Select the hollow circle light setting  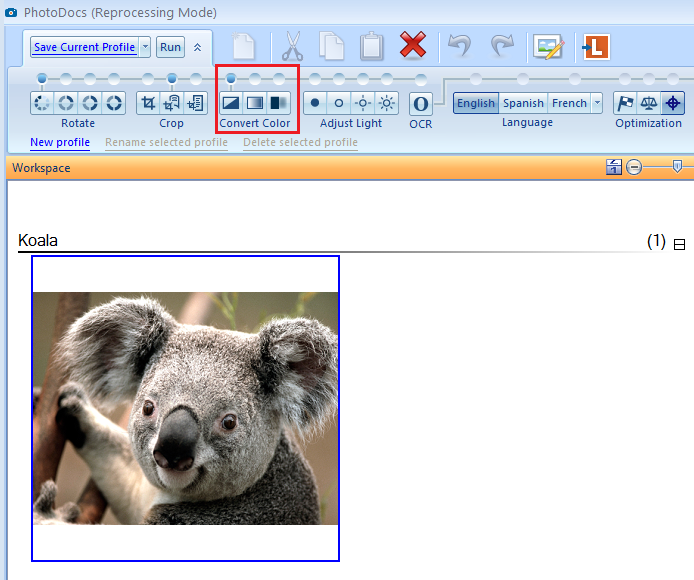coord(339,103)
